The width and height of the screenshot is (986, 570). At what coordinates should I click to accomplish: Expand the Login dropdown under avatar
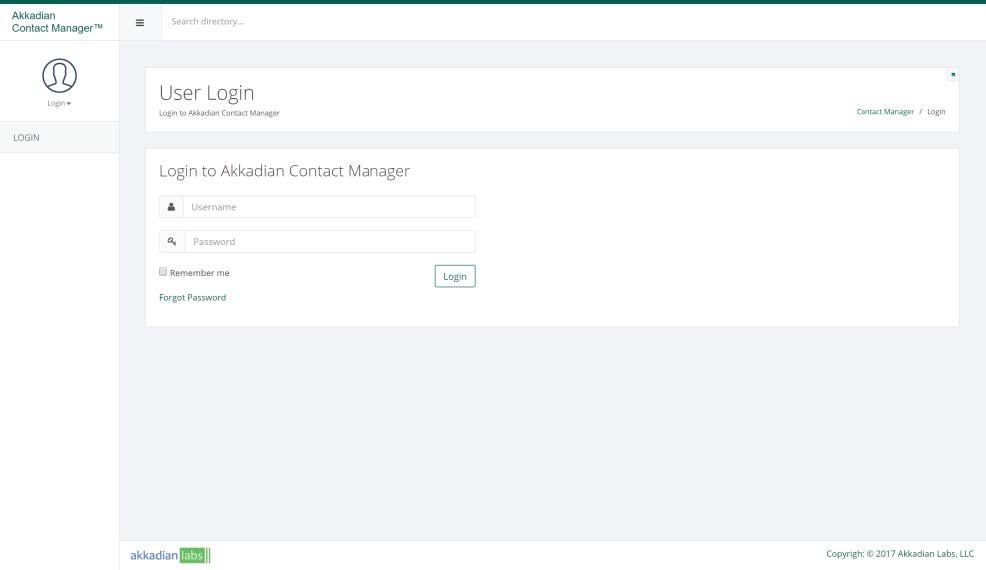[59, 103]
